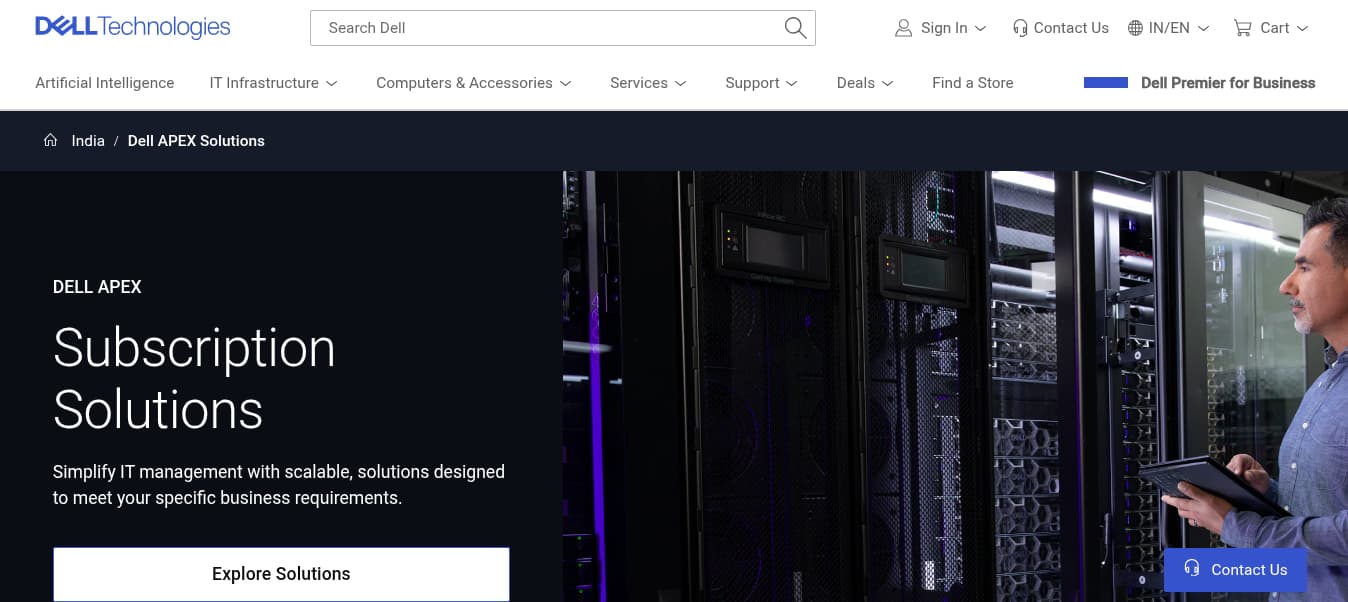
Task: Expand the Deals menu chevron
Action: [888, 83]
